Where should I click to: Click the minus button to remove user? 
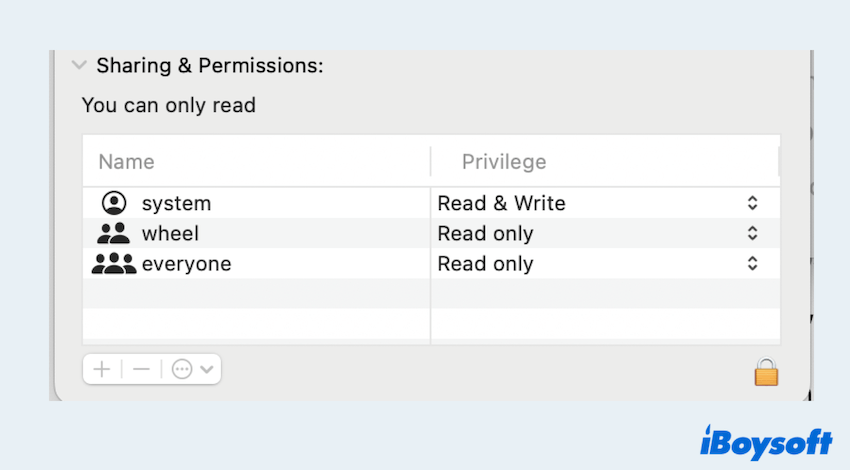141,369
